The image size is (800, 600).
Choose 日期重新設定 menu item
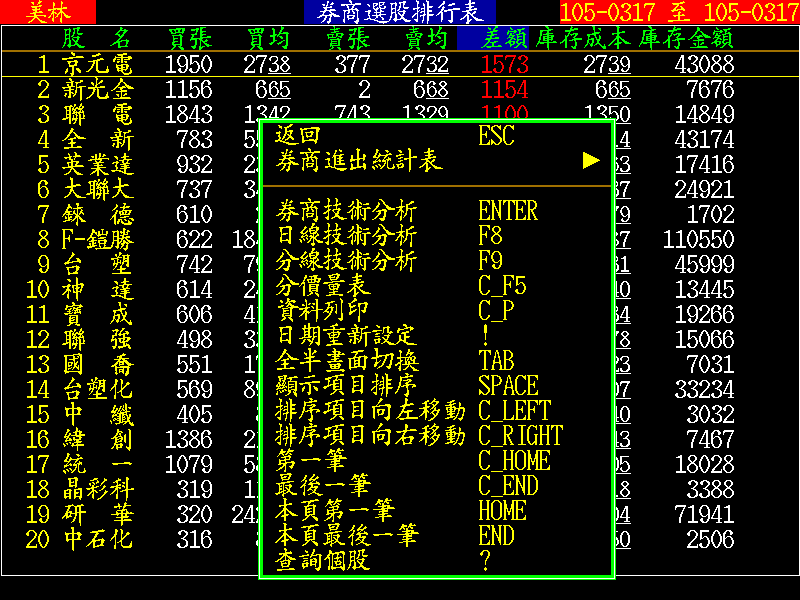tap(345, 336)
